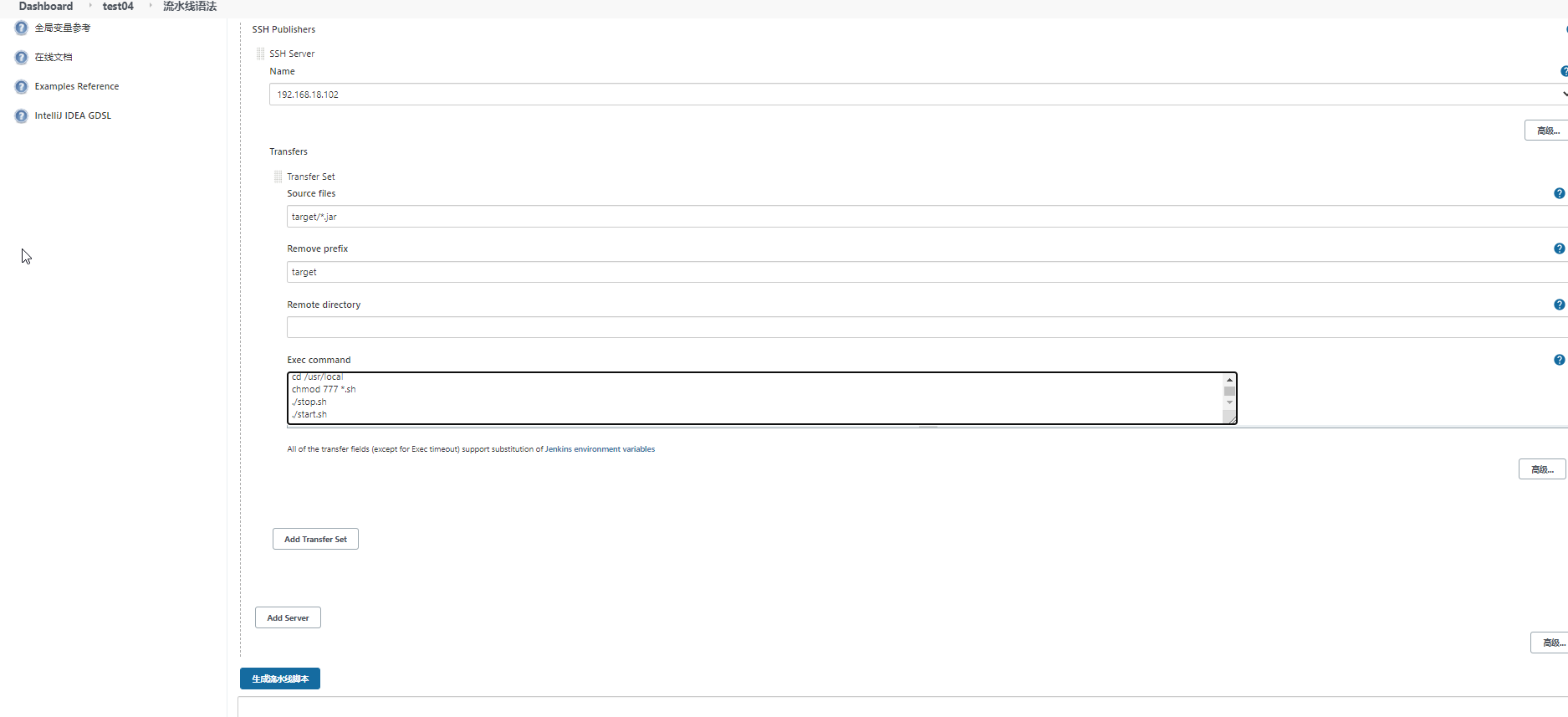Open the 在线文档 sidebar icon
This screenshot has width=1568, height=717.
click(22, 57)
